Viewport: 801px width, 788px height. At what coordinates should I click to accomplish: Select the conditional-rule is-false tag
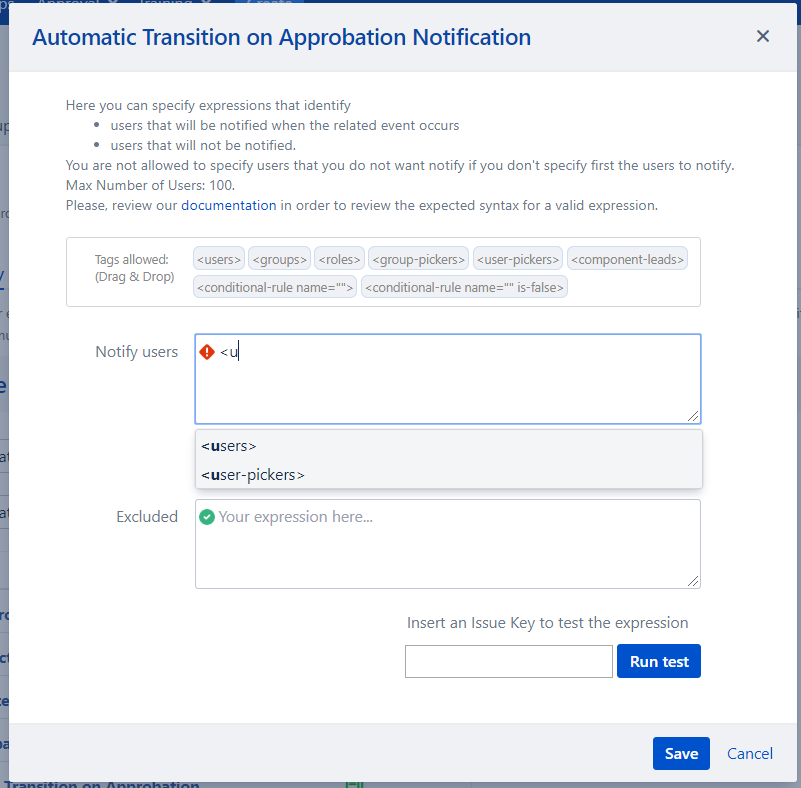click(465, 288)
